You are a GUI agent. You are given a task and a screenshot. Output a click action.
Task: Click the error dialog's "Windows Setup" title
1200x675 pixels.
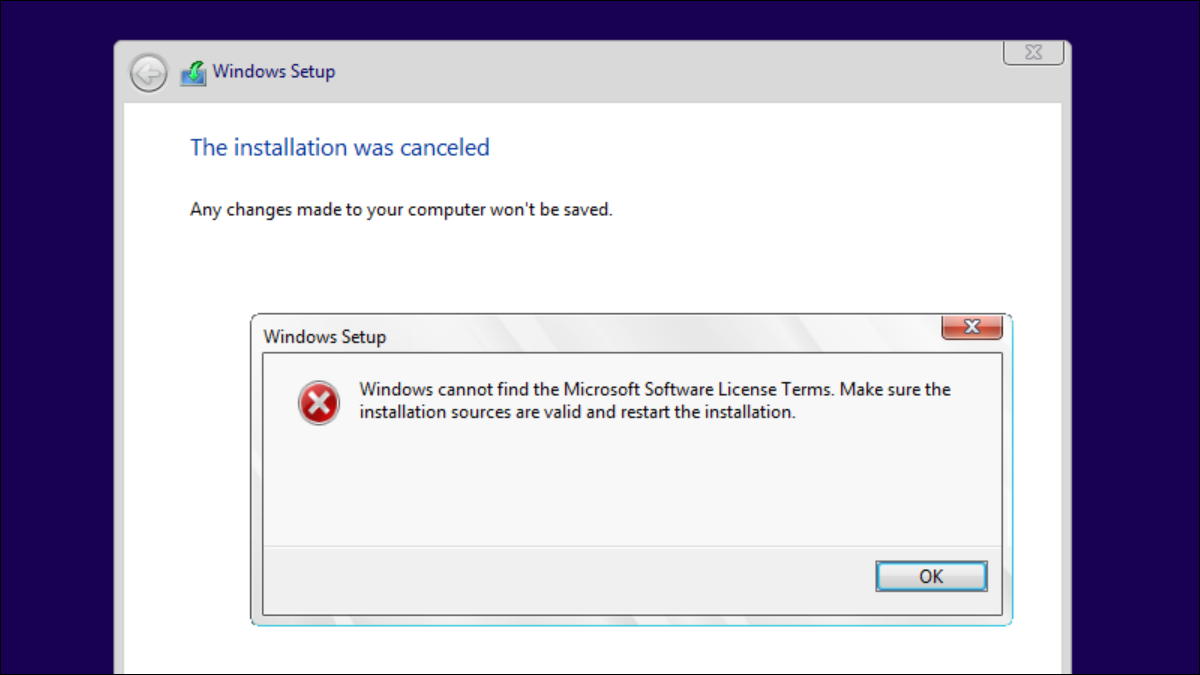pyautogui.click(x=324, y=337)
